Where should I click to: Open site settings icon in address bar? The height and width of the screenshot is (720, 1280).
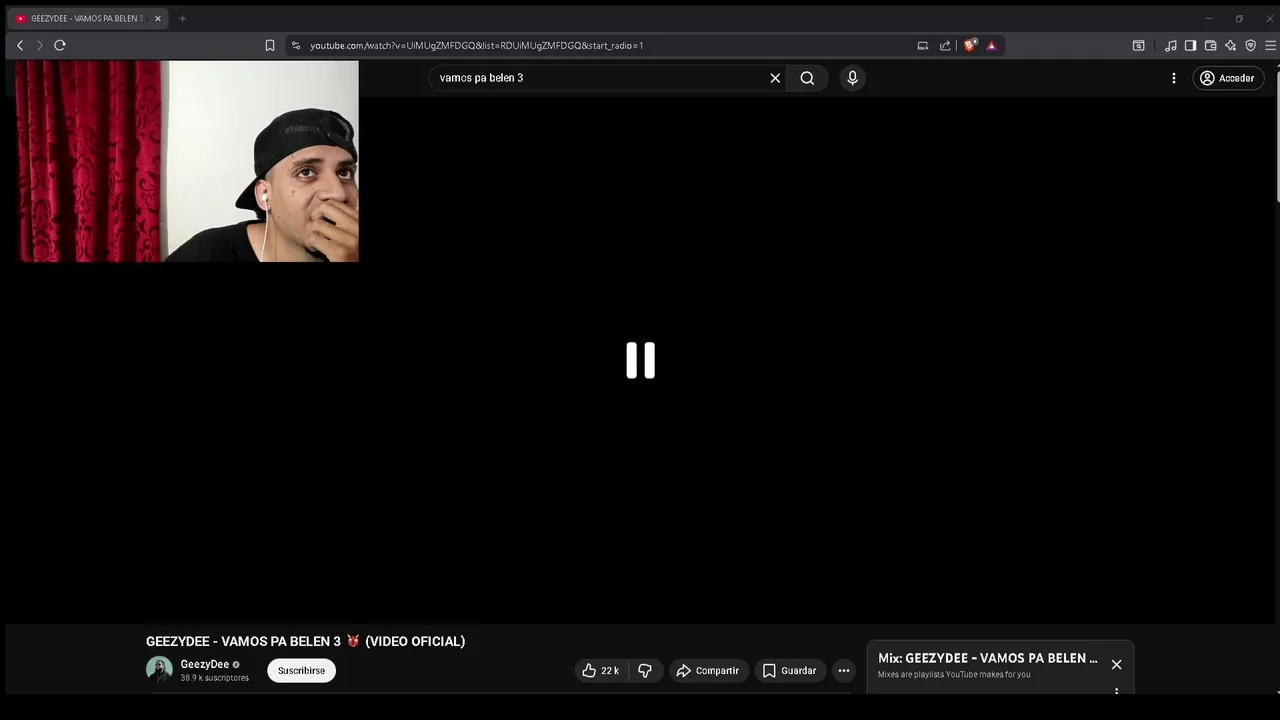295,45
